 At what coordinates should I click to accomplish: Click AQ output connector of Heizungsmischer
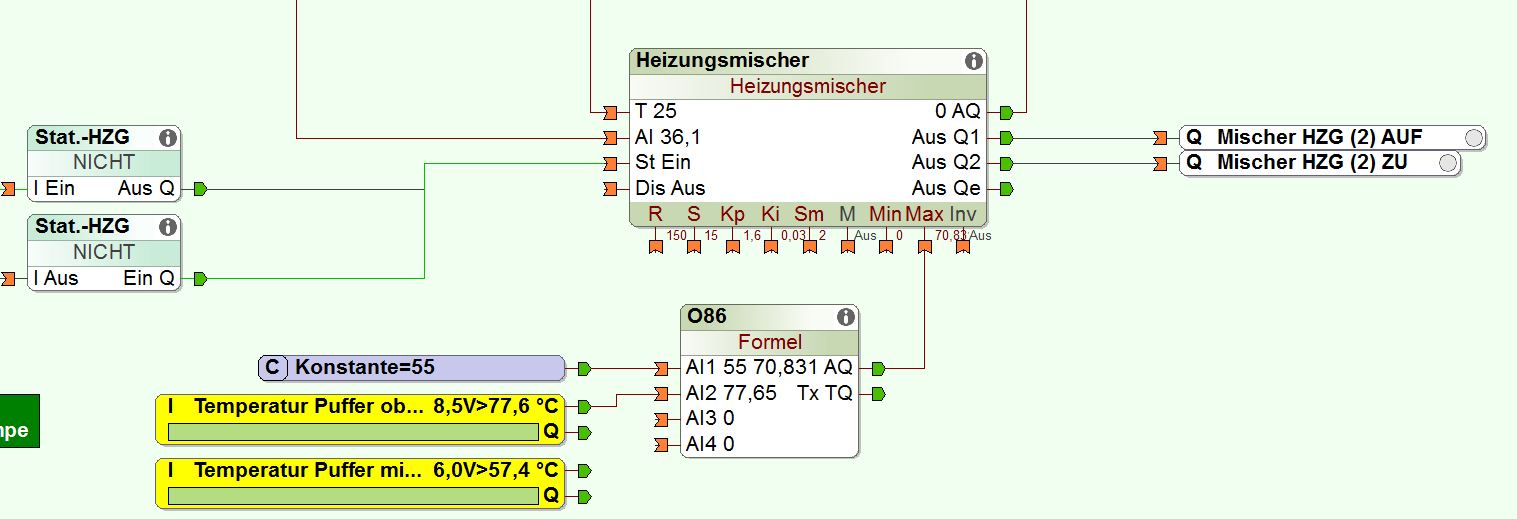(x=1006, y=112)
